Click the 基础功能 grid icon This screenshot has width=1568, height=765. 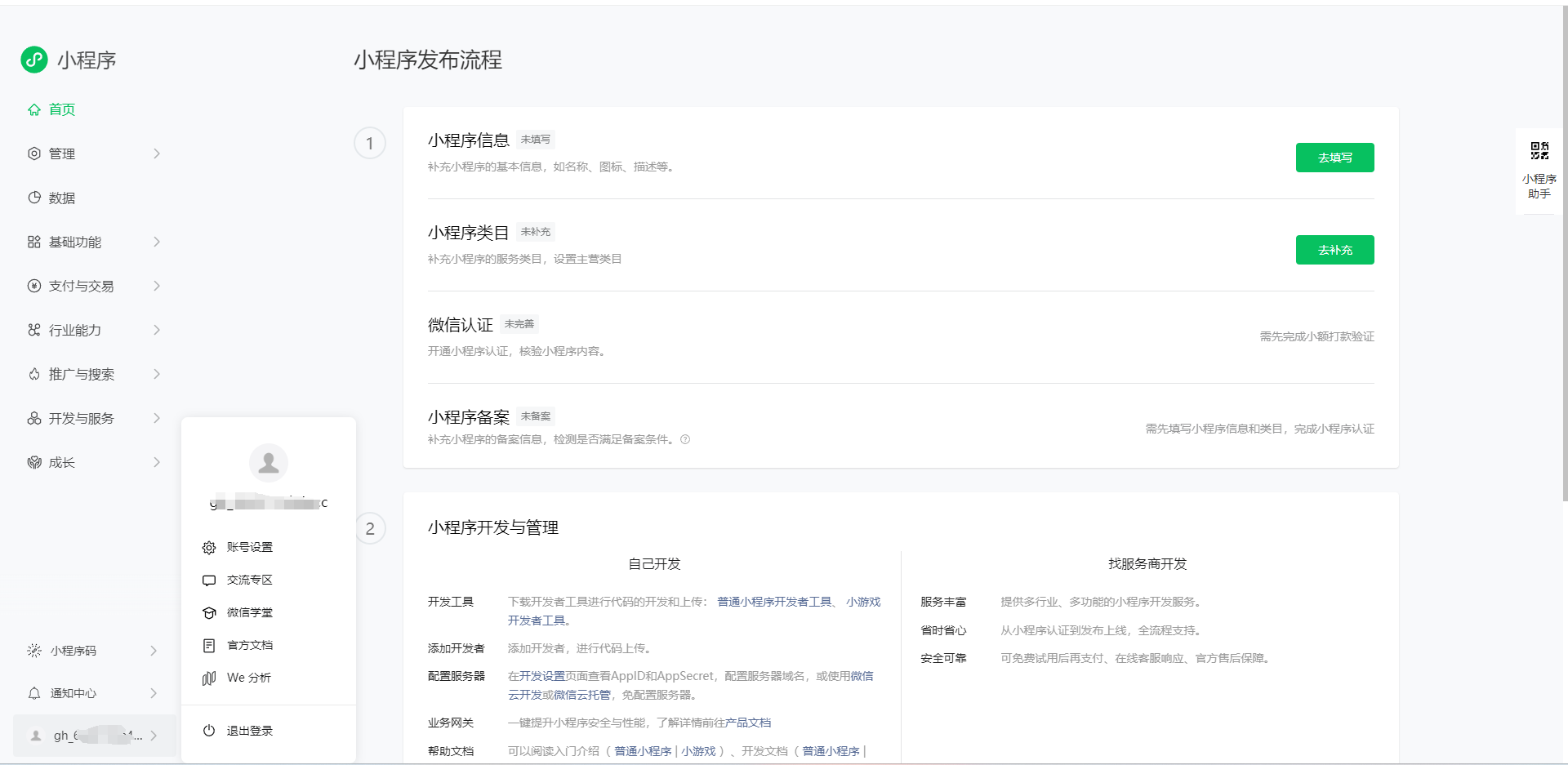tap(34, 242)
